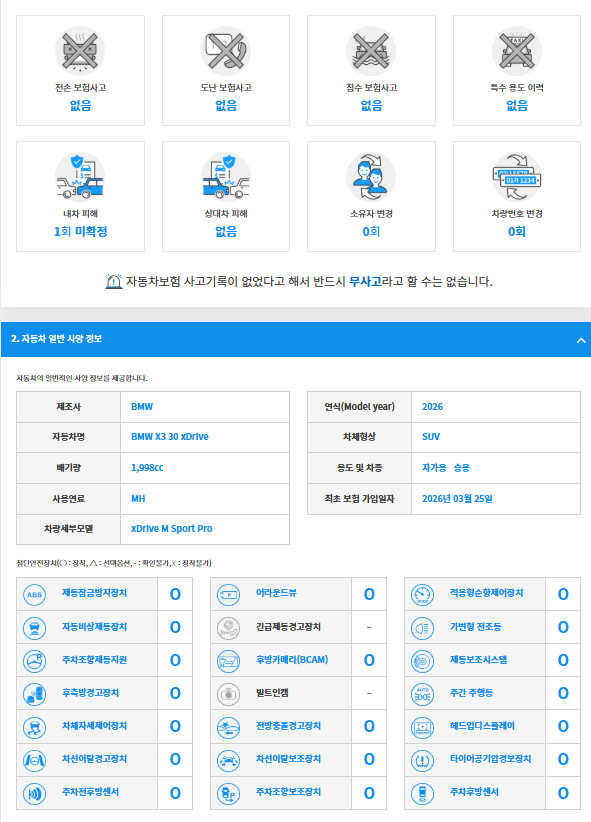This screenshot has height=822, width=591.
Task: Click the BMW X3 30 xDrive value
Action: pos(169,437)
